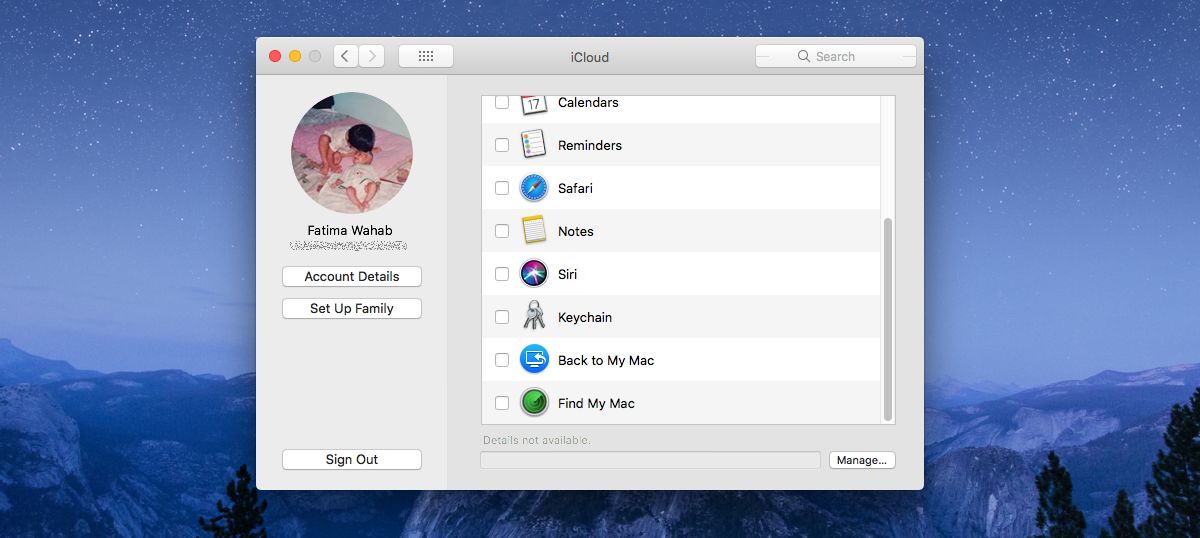Enable the Reminders checkbox
1200x538 pixels.
coord(502,145)
